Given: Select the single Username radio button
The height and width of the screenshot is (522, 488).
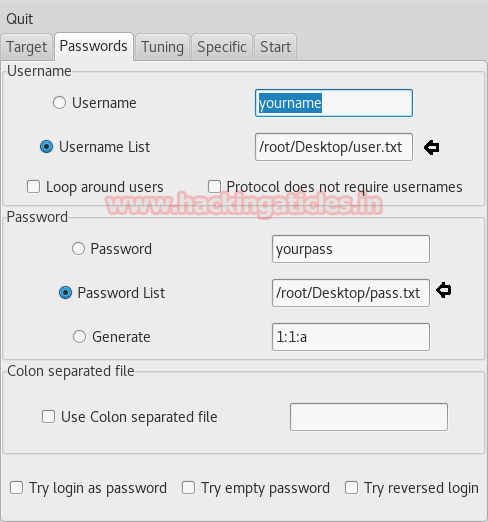Looking at the screenshot, I should click(59, 103).
